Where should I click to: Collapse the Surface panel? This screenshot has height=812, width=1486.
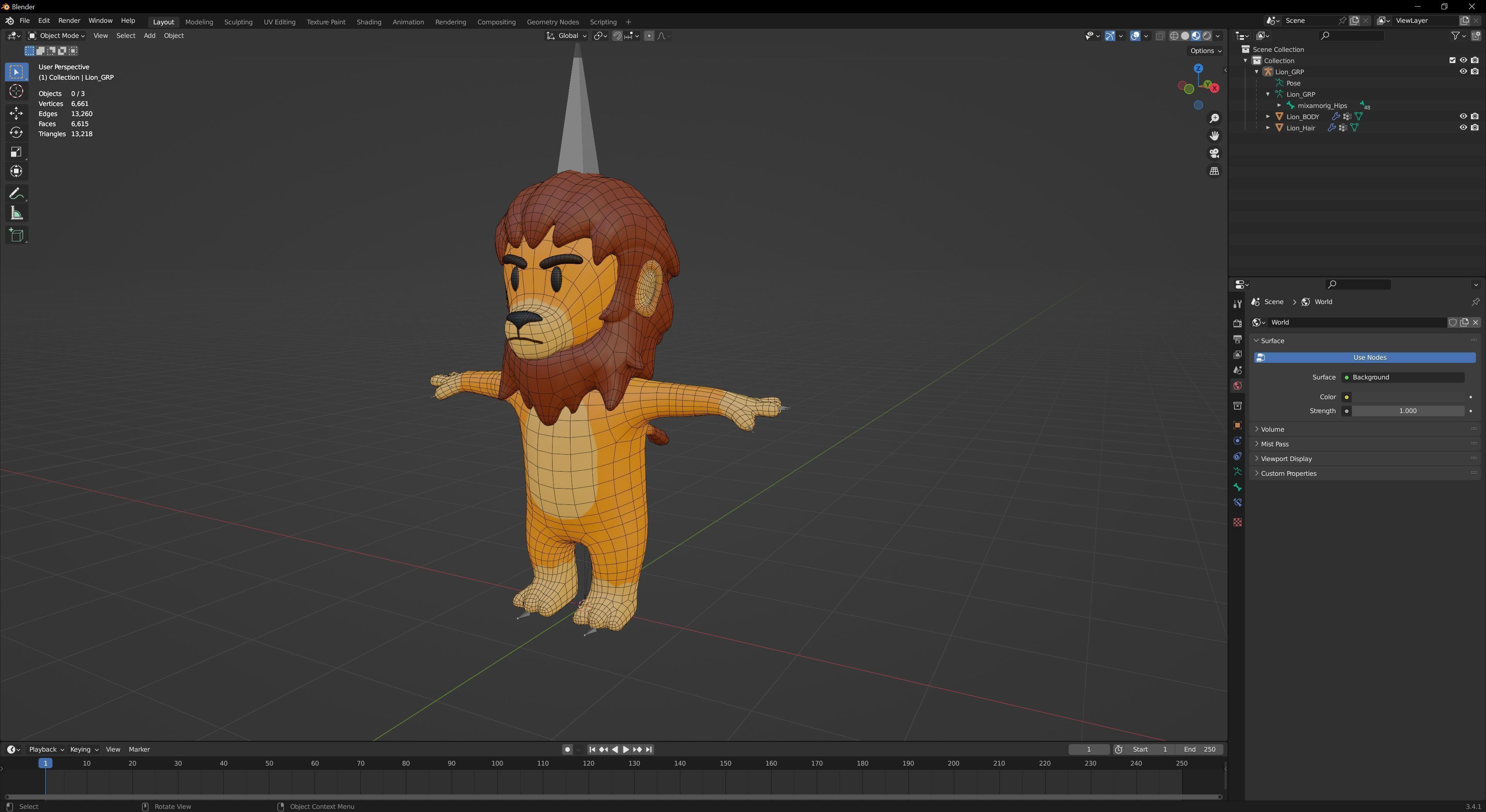click(1365, 341)
